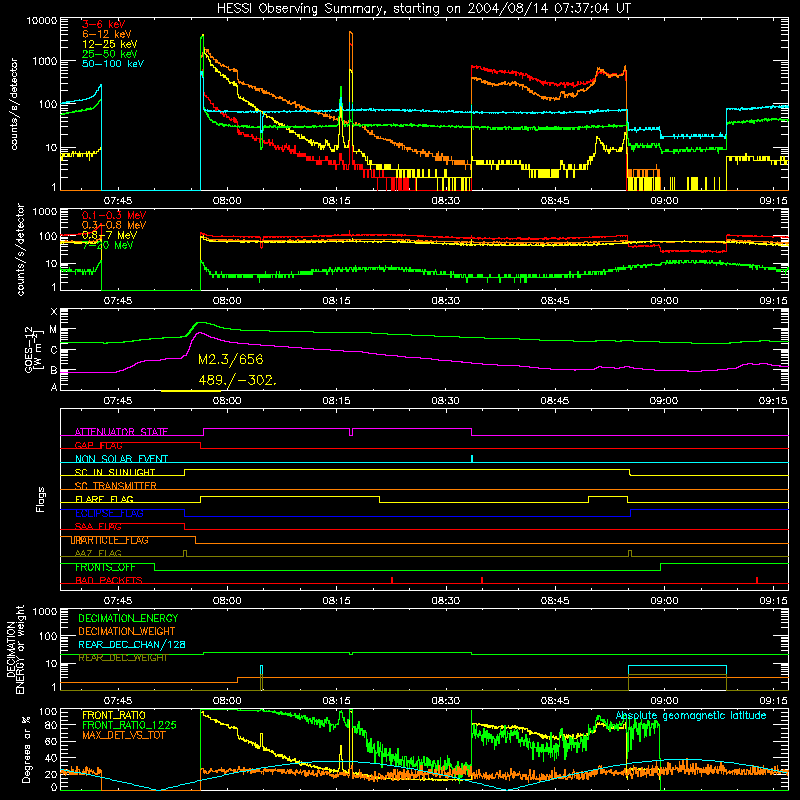Click the 12-25 keV legend entry
The image size is (800, 800).
(110, 44)
